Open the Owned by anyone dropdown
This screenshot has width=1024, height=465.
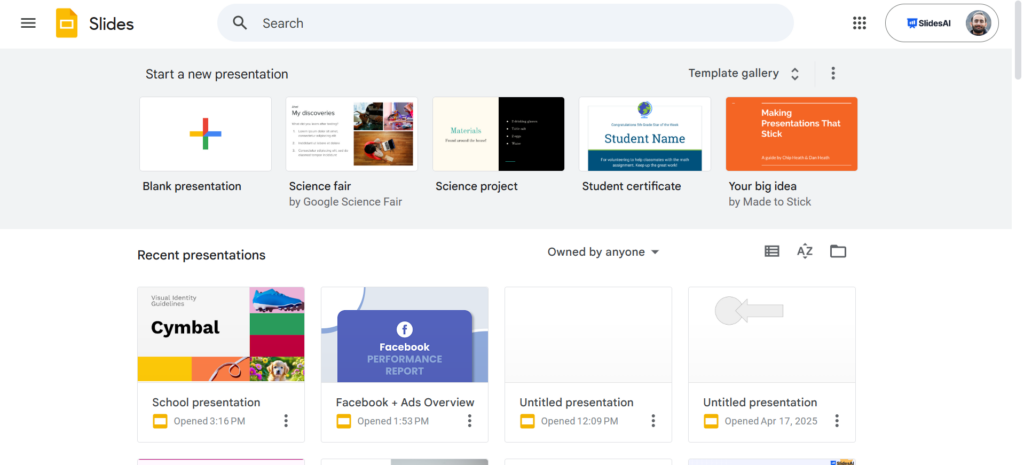coord(603,252)
